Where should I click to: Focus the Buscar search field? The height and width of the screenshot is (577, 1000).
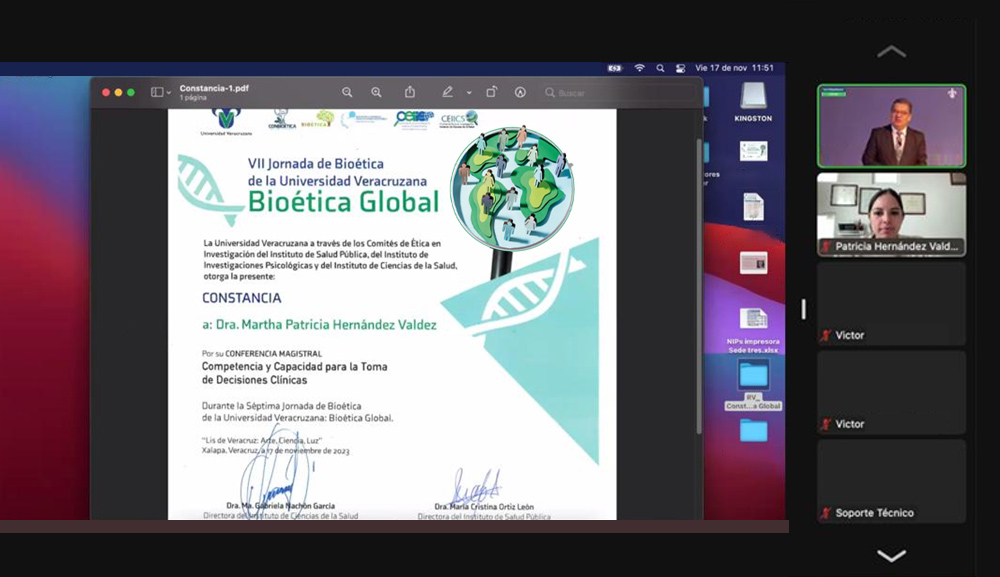coord(617,93)
